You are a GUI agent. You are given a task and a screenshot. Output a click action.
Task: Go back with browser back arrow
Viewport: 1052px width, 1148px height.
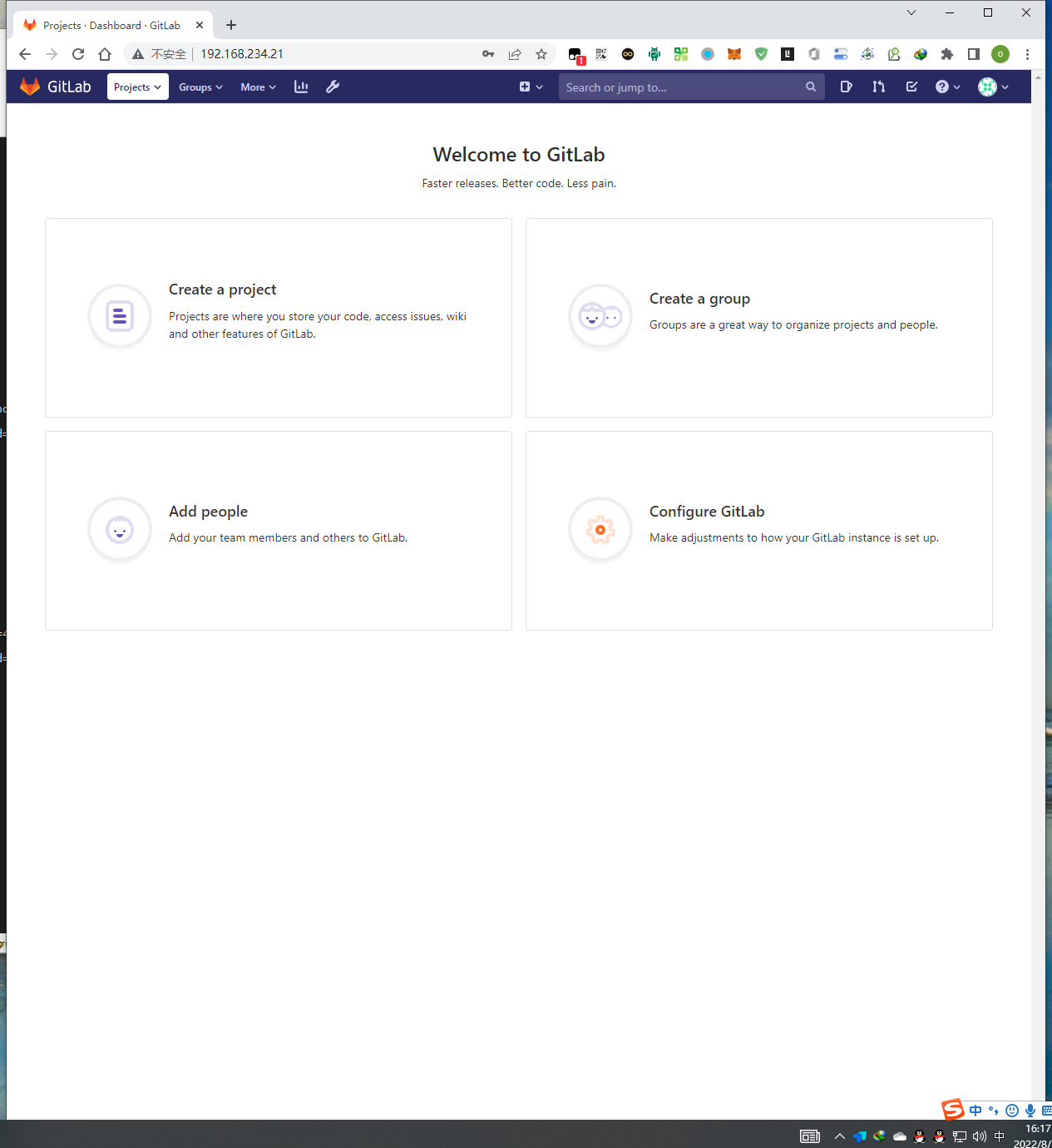[x=25, y=54]
